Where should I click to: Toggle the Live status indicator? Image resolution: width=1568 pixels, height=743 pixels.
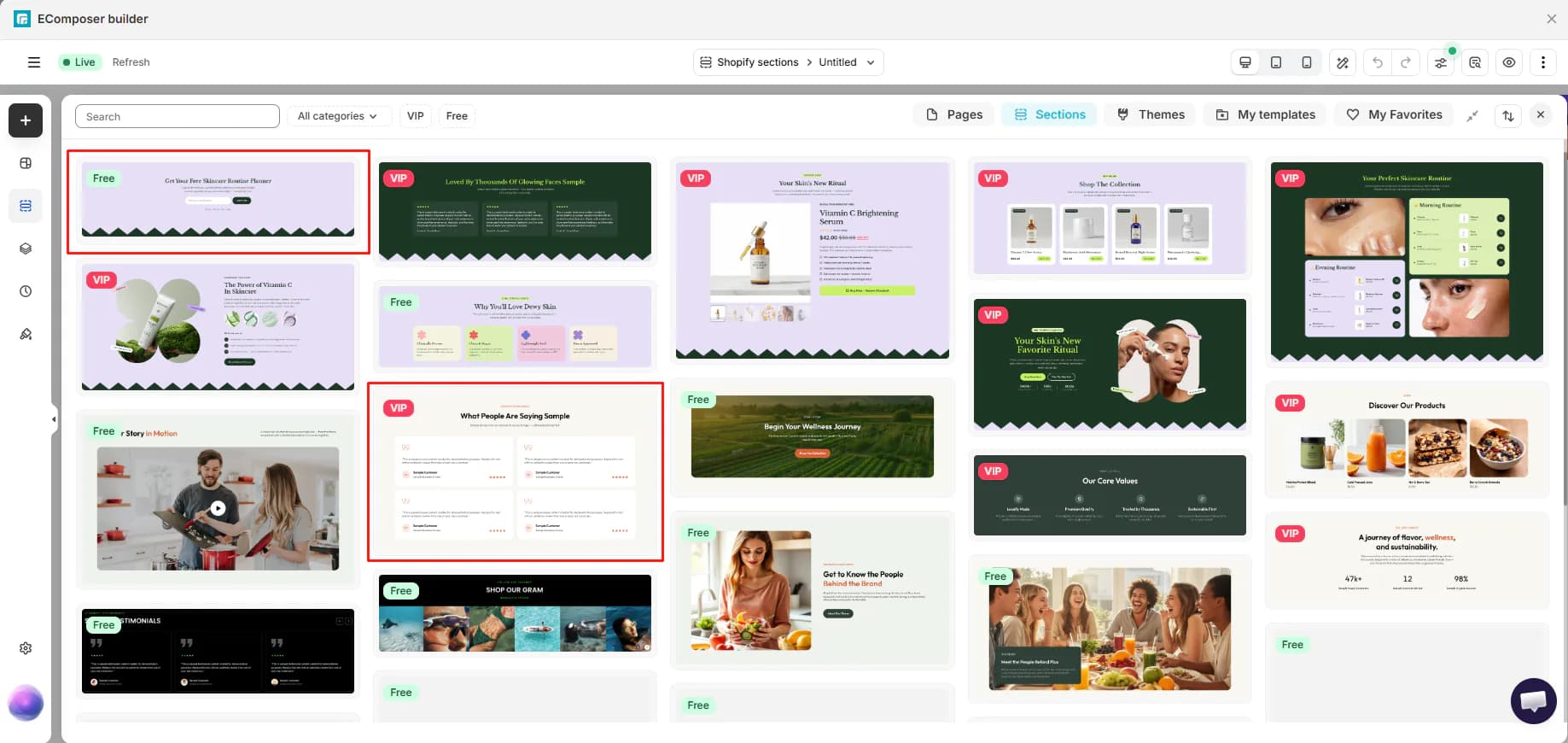pyautogui.click(x=79, y=62)
